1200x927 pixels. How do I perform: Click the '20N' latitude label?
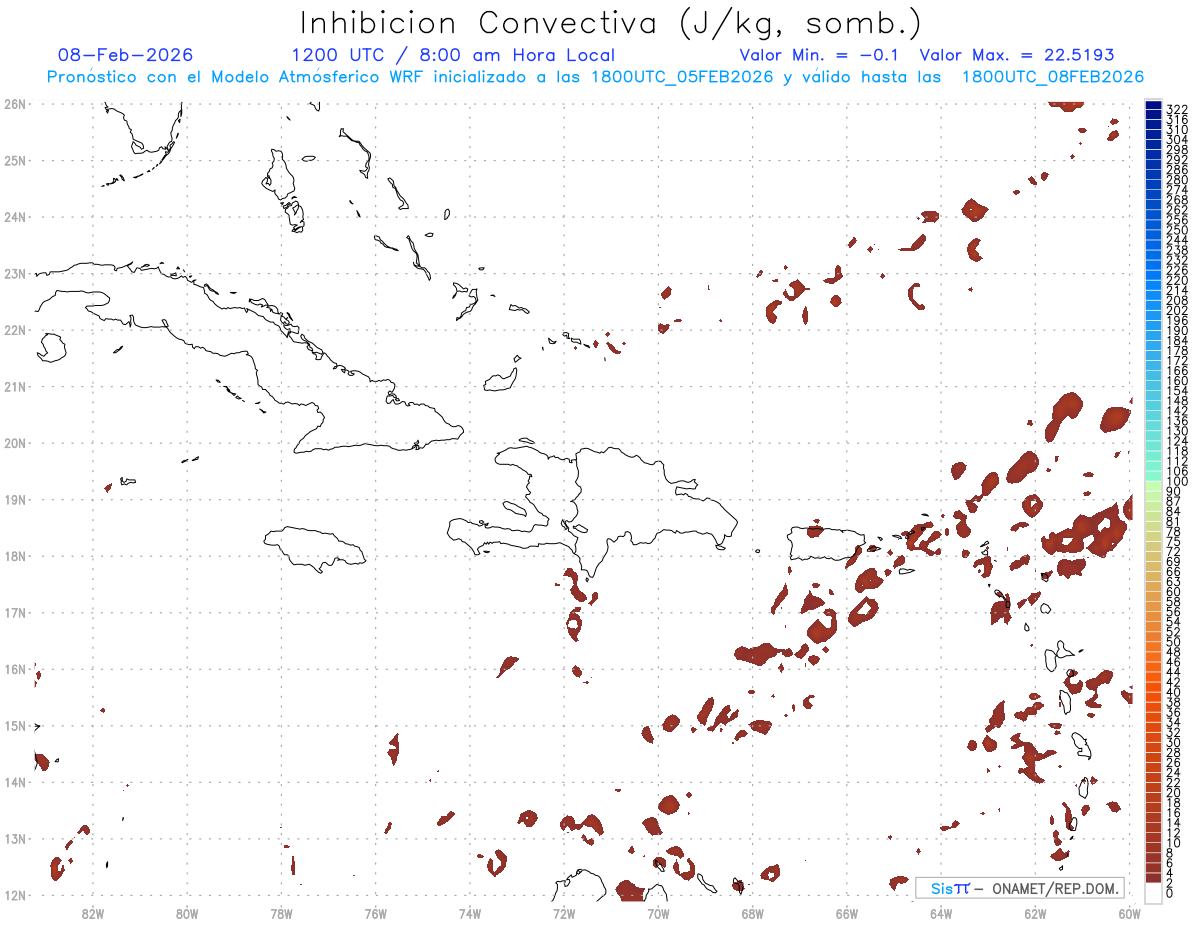pyautogui.click(x=15, y=442)
